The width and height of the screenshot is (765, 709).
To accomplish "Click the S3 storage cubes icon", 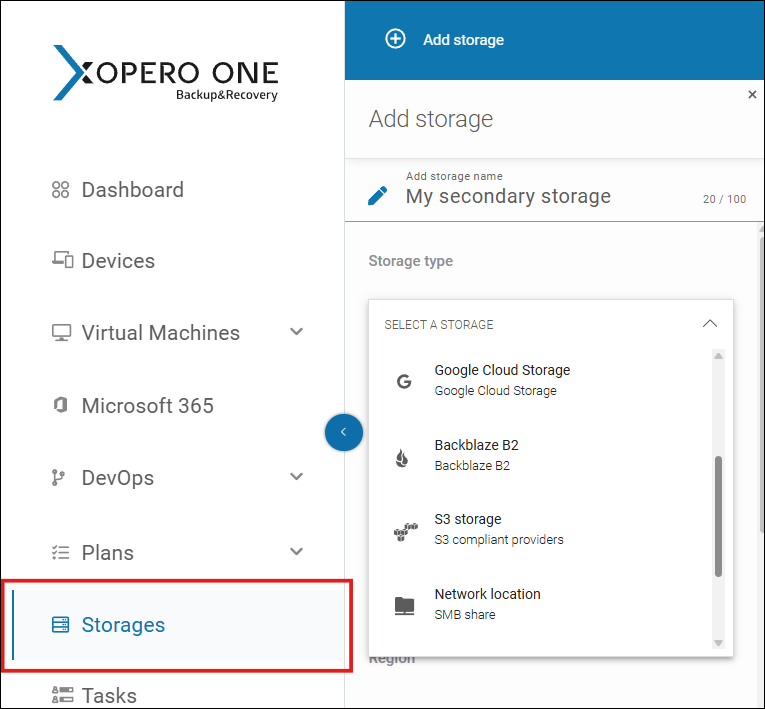I will pos(406,532).
